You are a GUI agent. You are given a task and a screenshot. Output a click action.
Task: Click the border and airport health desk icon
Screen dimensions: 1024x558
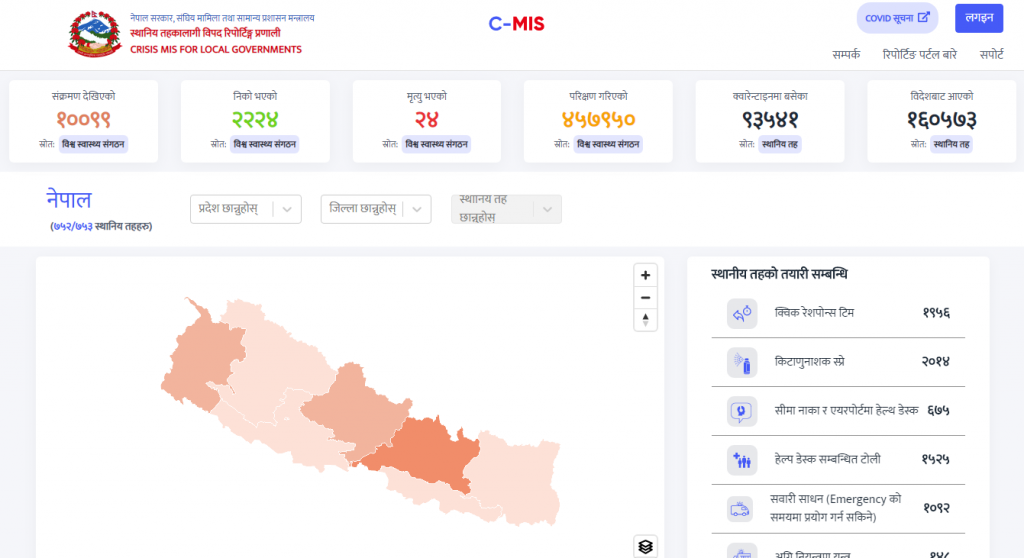(x=742, y=410)
